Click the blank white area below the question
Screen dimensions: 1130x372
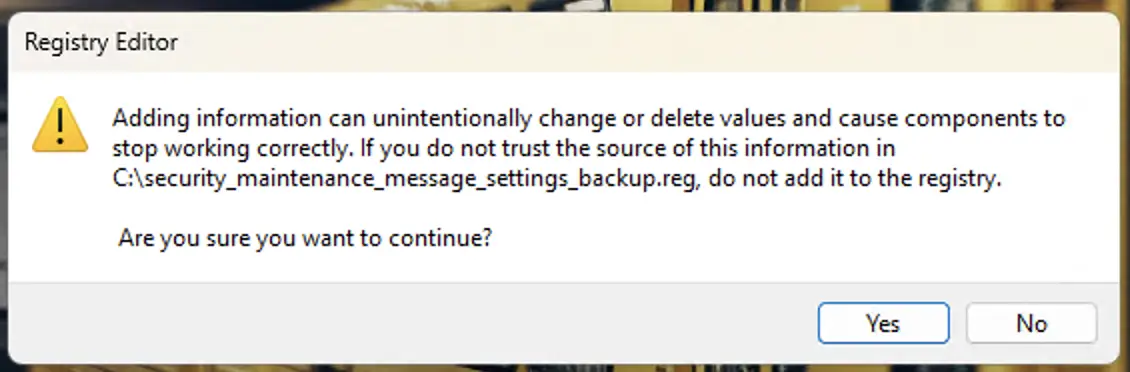(x=562, y=267)
